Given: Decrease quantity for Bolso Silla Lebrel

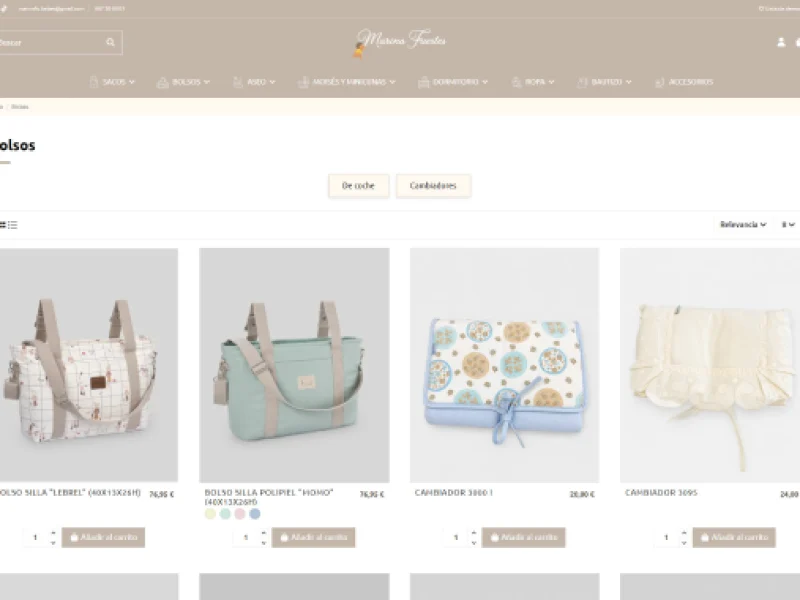Looking at the screenshot, I should [x=53, y=542].
